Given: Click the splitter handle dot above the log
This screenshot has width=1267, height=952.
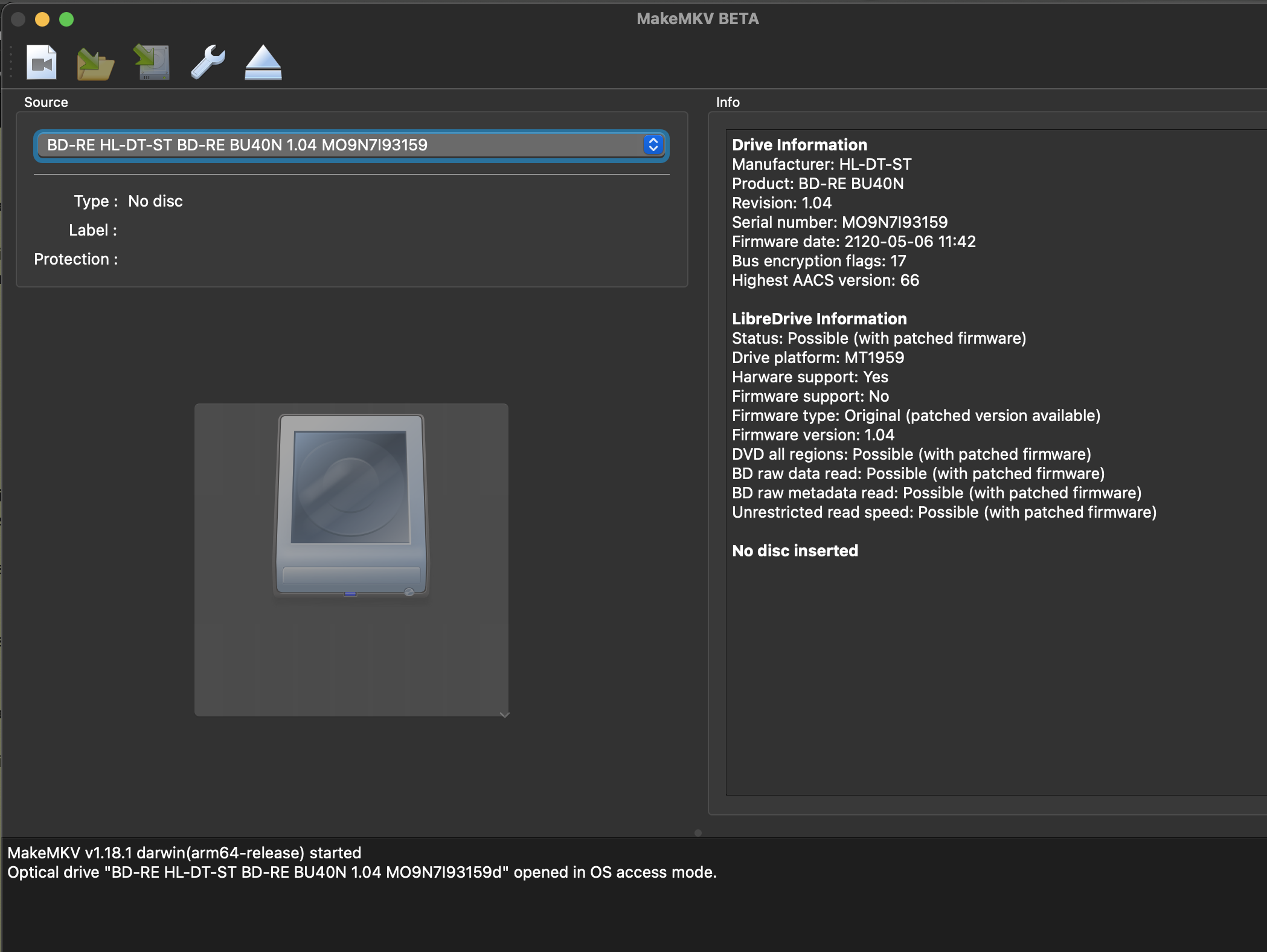Looking at the screenshot, I should pyautogui.click(x=698, y=832).
